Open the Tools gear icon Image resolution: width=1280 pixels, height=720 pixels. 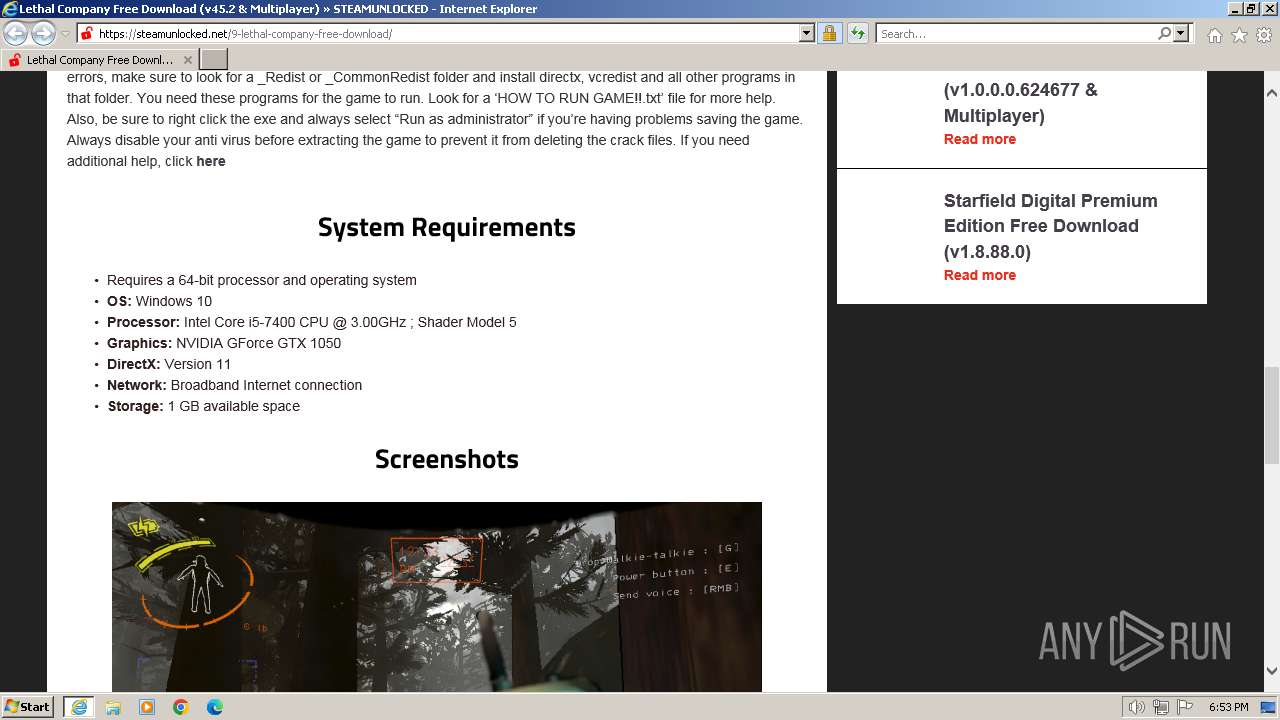click(1264, 35)
